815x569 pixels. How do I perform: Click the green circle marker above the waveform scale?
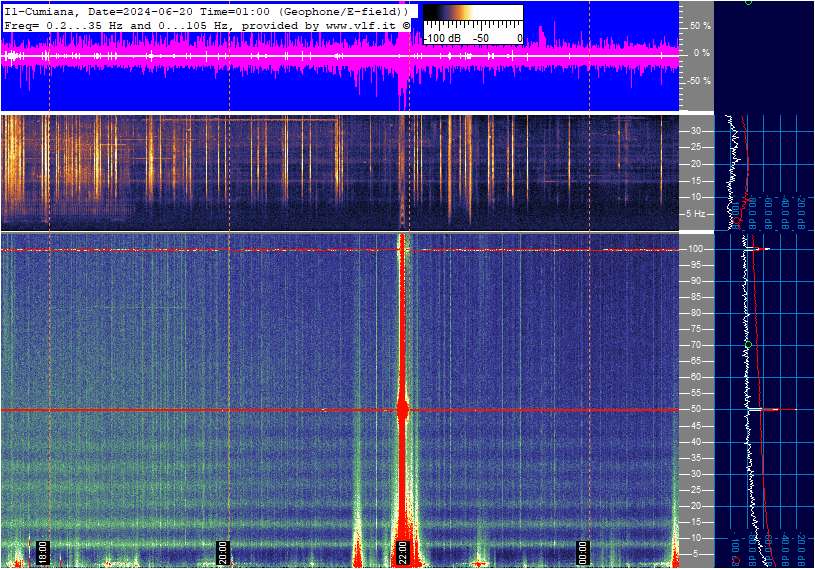748,2
